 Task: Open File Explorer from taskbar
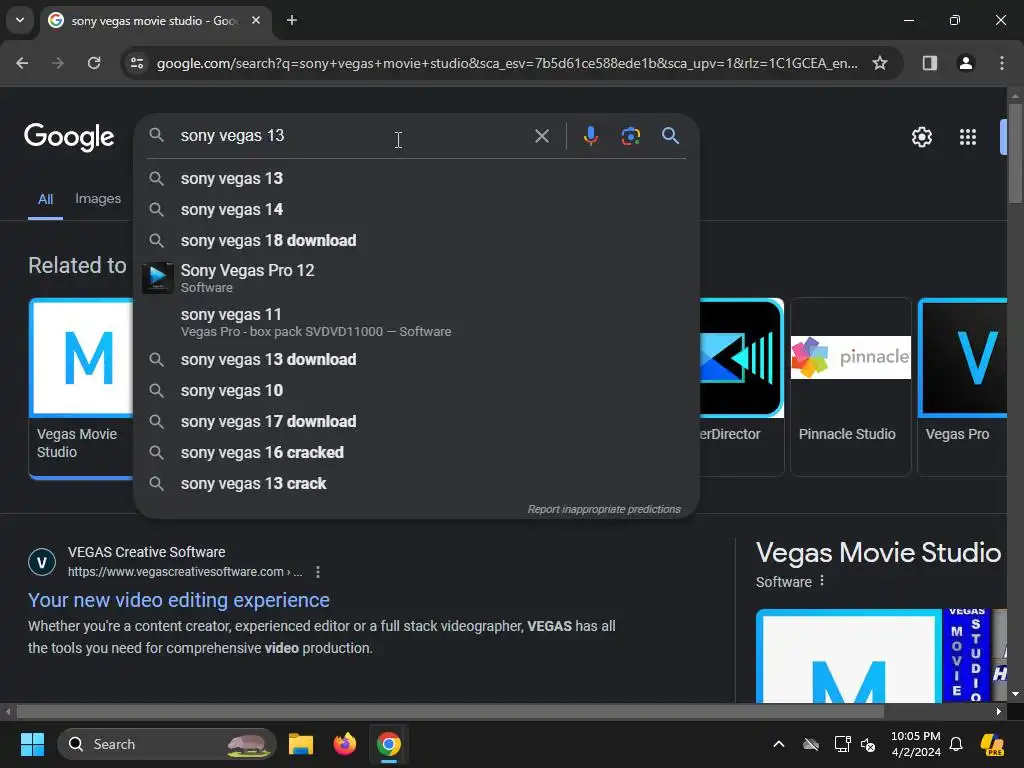click(301, 744)
